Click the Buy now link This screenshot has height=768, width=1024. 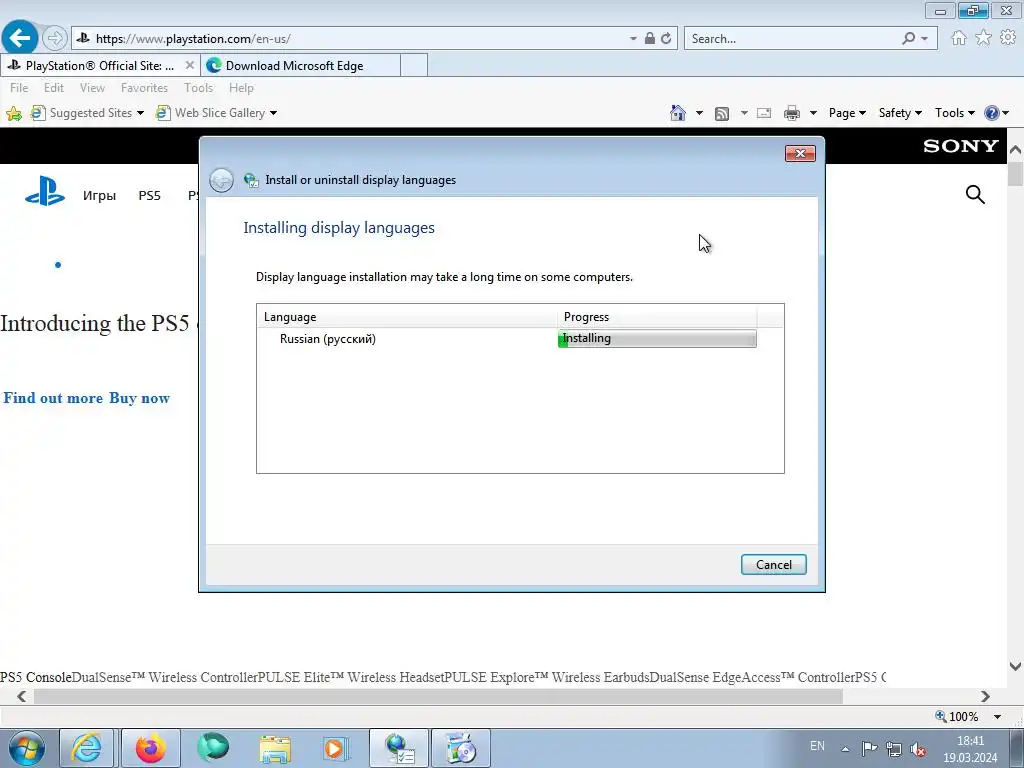click(x=139, y=398)
